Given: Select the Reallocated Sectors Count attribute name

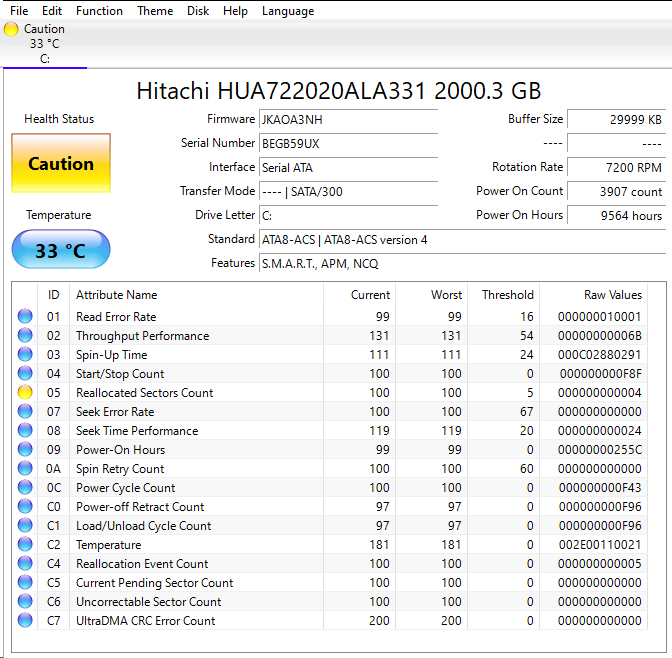Looking at the screenshot, I should [144, 393].
